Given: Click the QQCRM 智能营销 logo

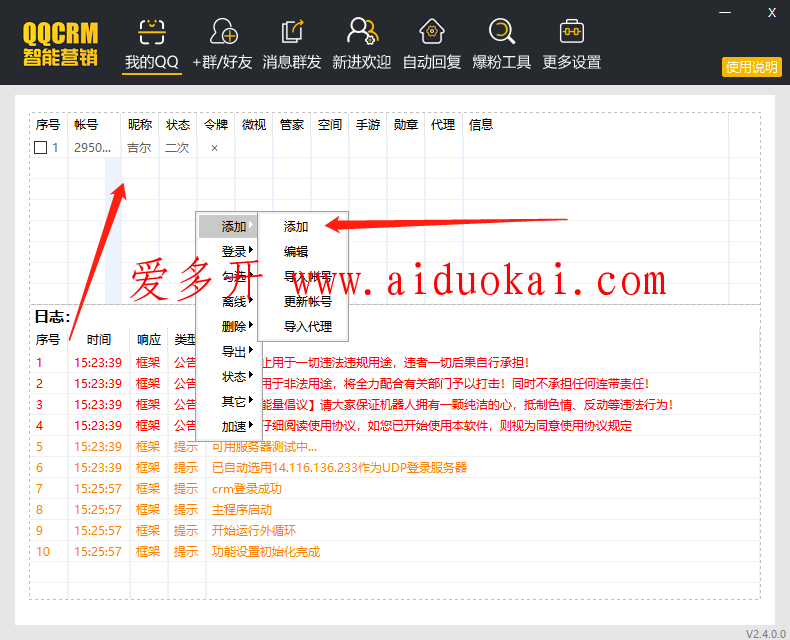Looking at the screenshot, I should (x=60, y=44).
